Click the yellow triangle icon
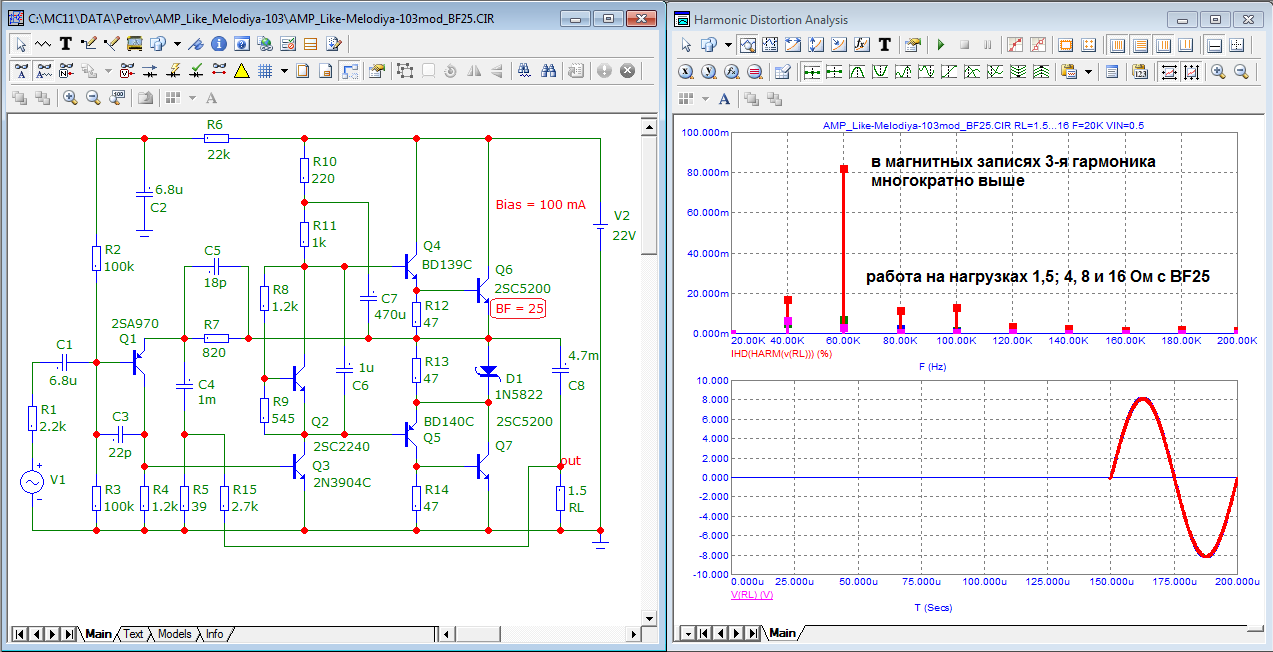This screenshot has height=652, width=1273. point(241,71)
